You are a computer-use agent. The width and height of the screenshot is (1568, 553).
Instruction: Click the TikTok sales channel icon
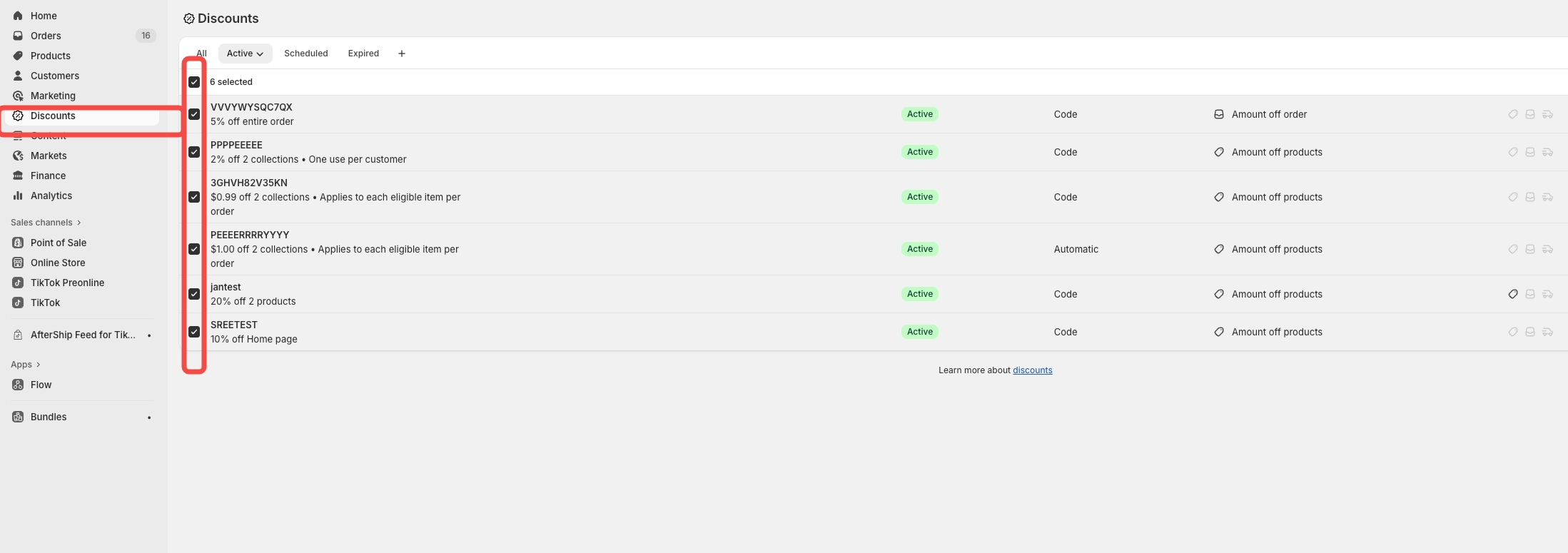18,303
